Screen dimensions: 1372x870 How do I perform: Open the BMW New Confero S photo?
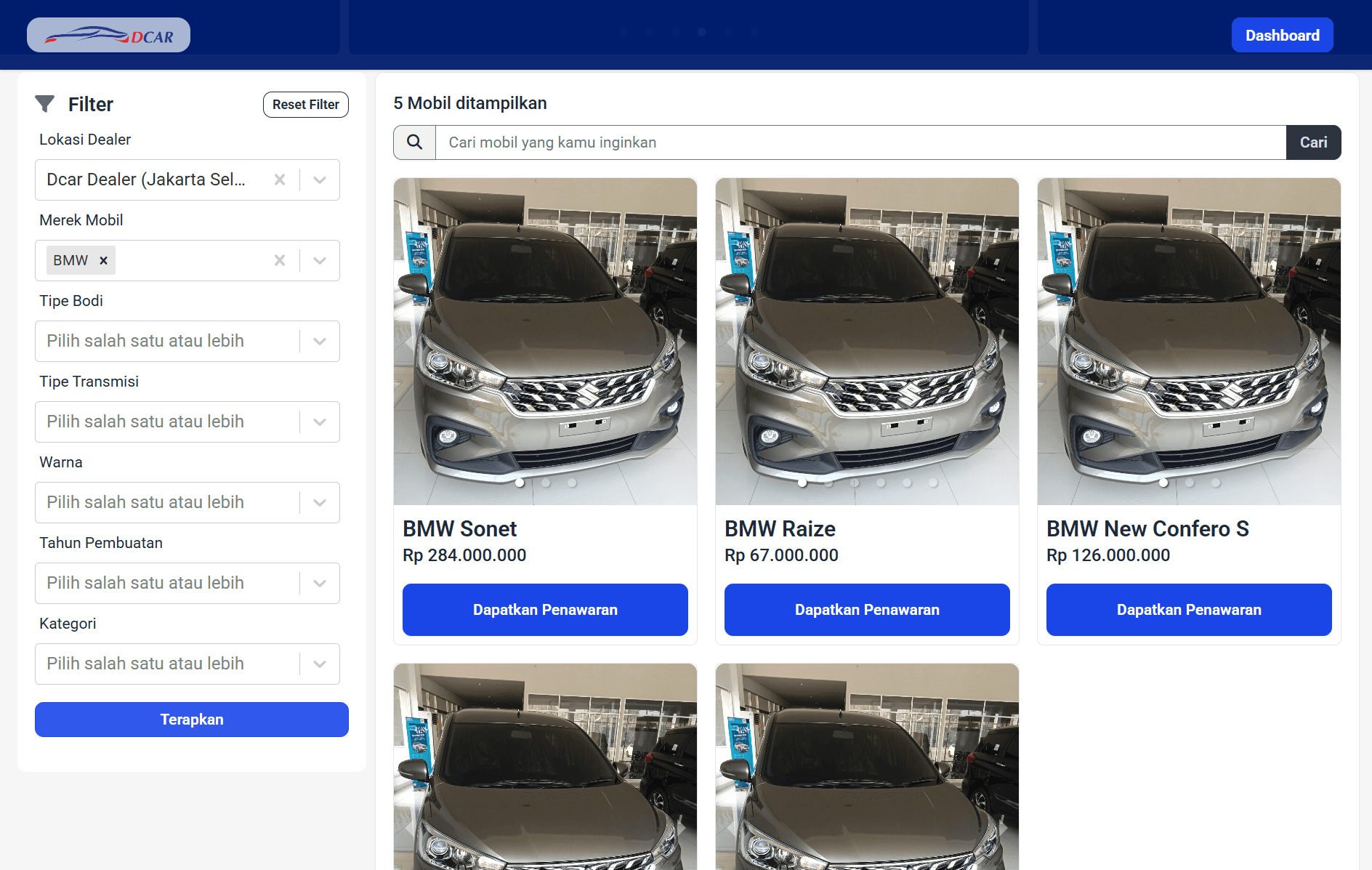click(1189, 342)
